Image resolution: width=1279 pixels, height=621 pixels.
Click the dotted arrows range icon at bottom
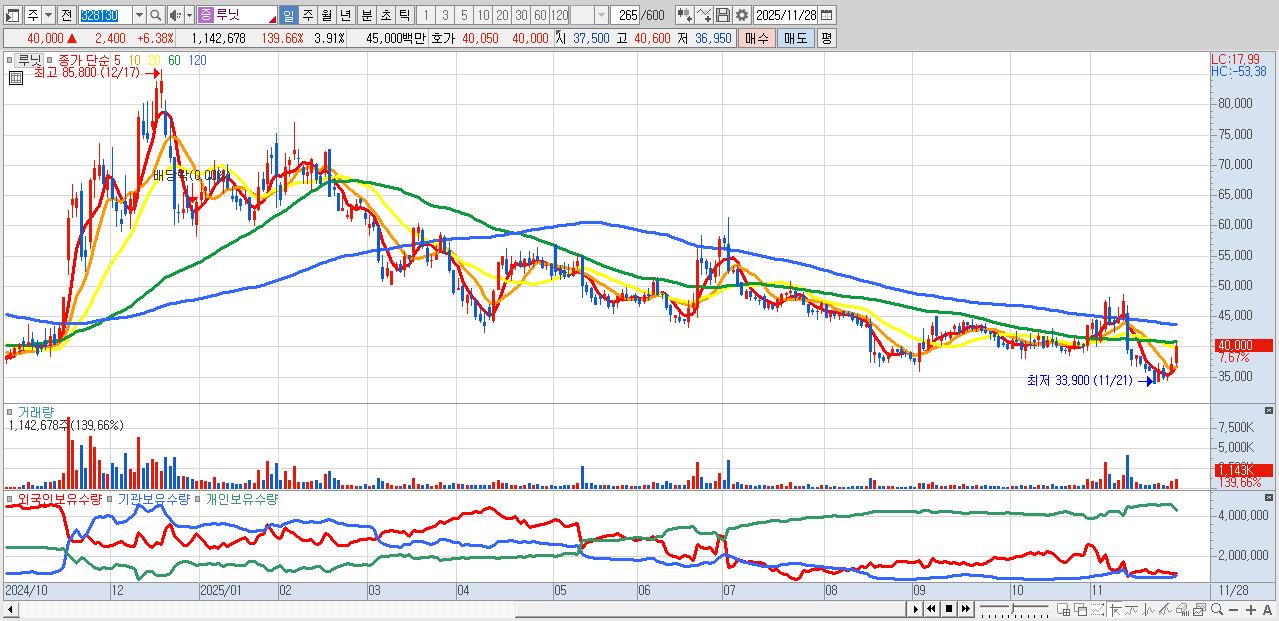point(1098,609)
